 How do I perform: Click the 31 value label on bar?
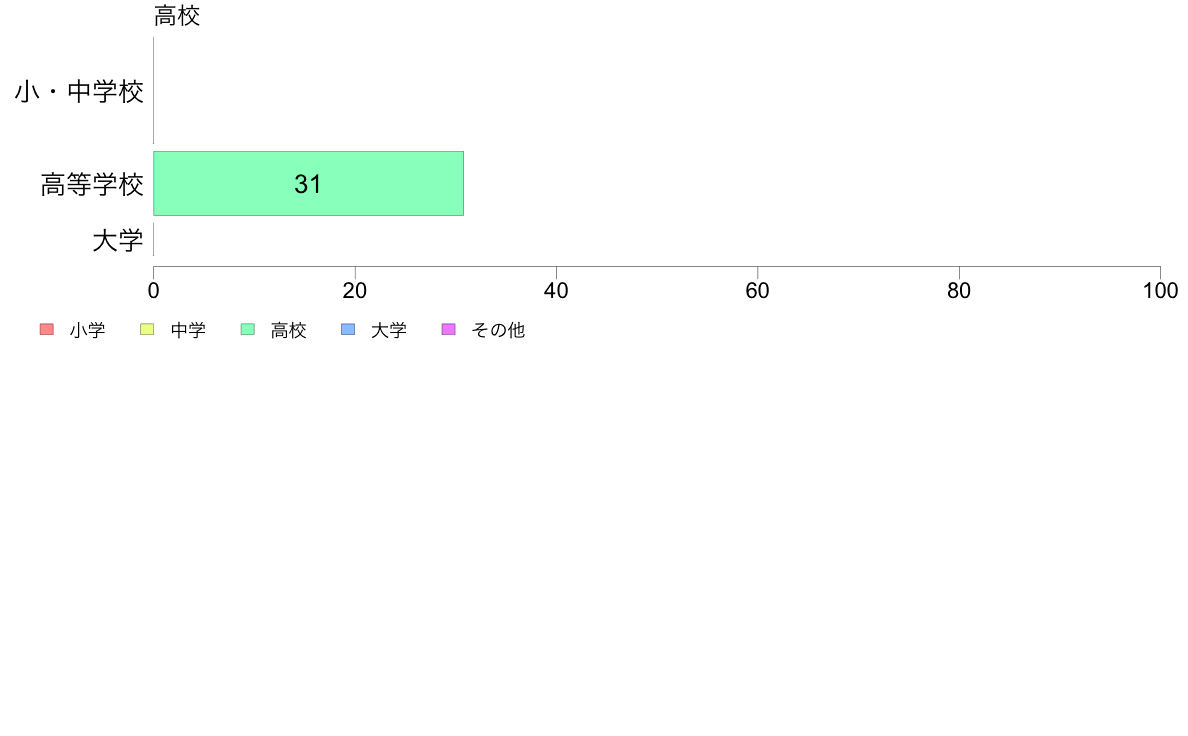[308, 184]
